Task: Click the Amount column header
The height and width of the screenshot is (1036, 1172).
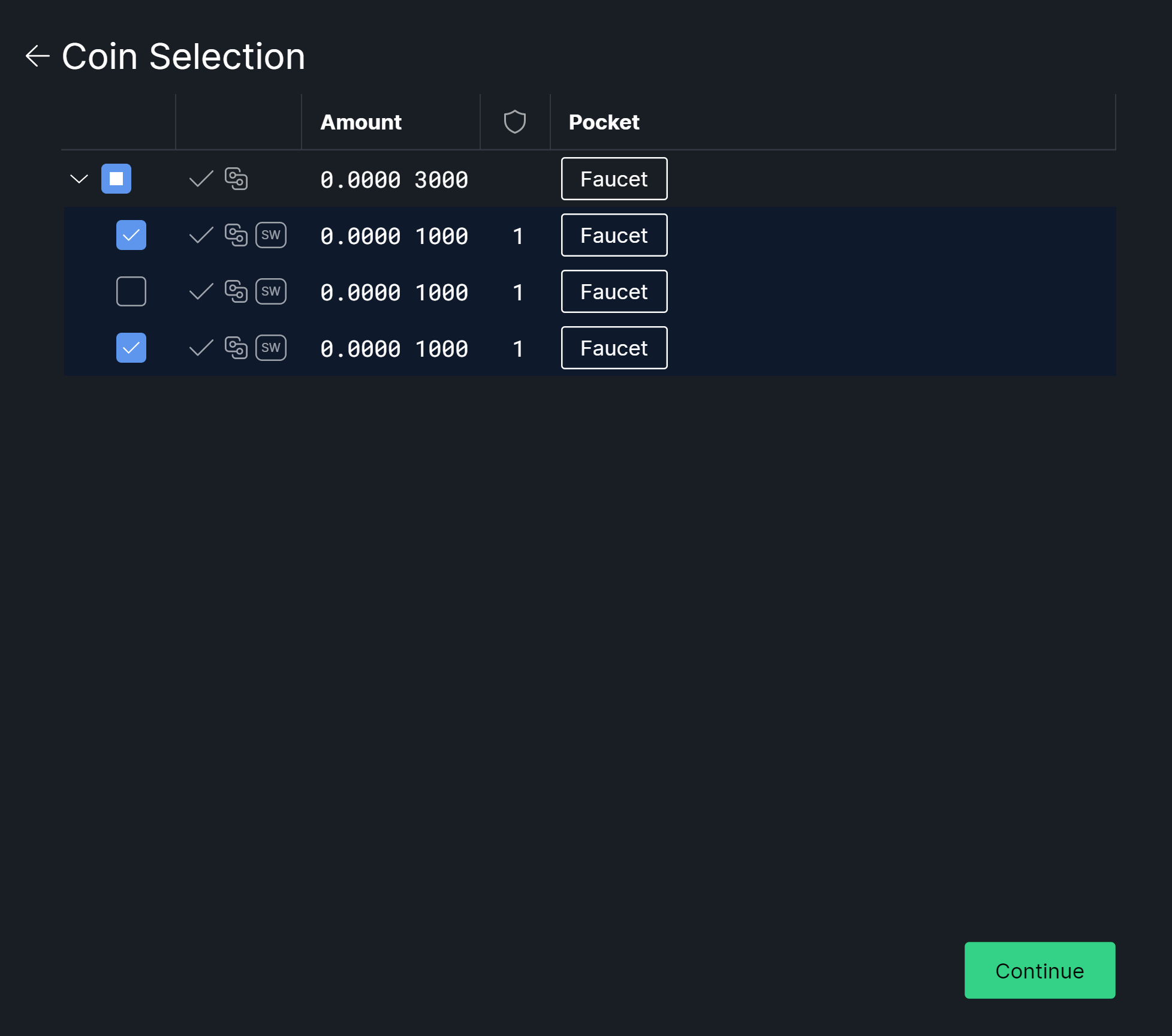Action: tap(360, 122)
